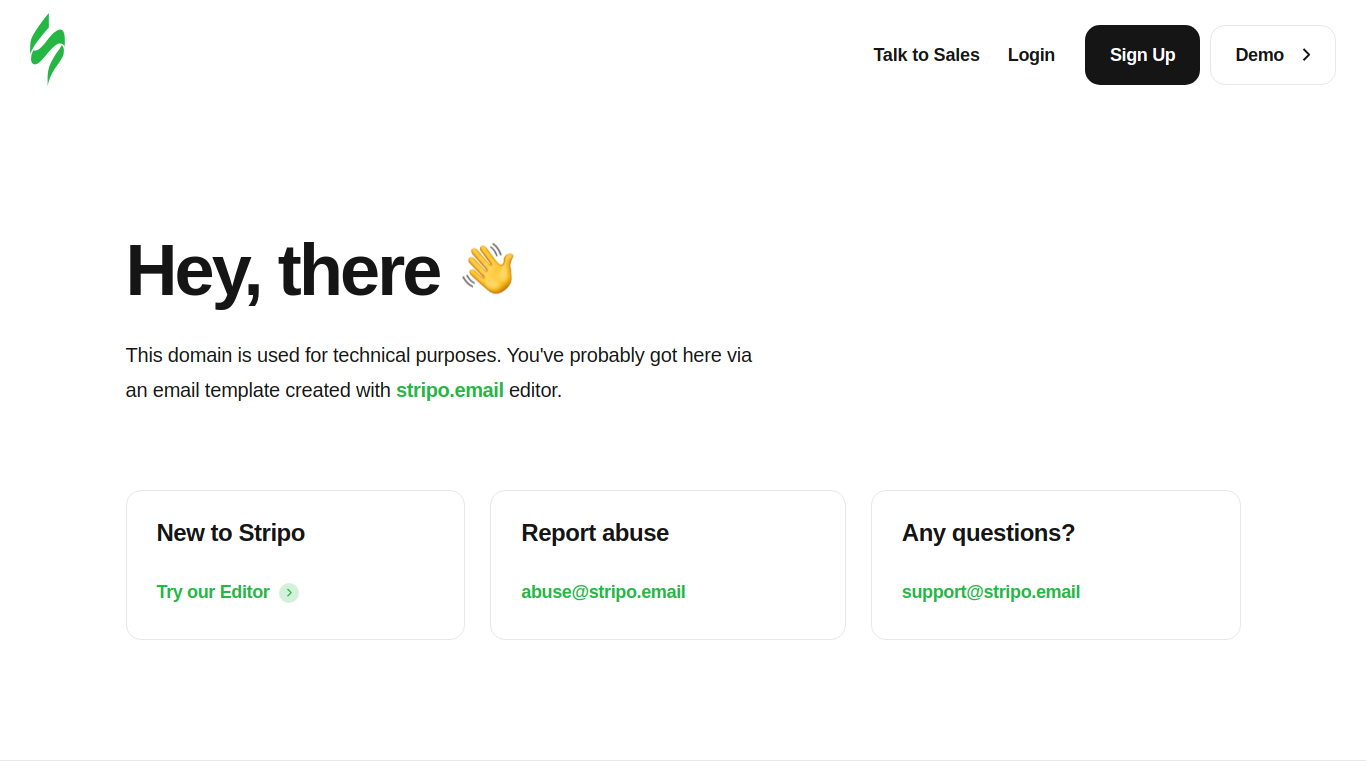Click the waving hand emoji
Image resolution: width=1366 pixels, height=768 pixels.
(x=488, y=269)
